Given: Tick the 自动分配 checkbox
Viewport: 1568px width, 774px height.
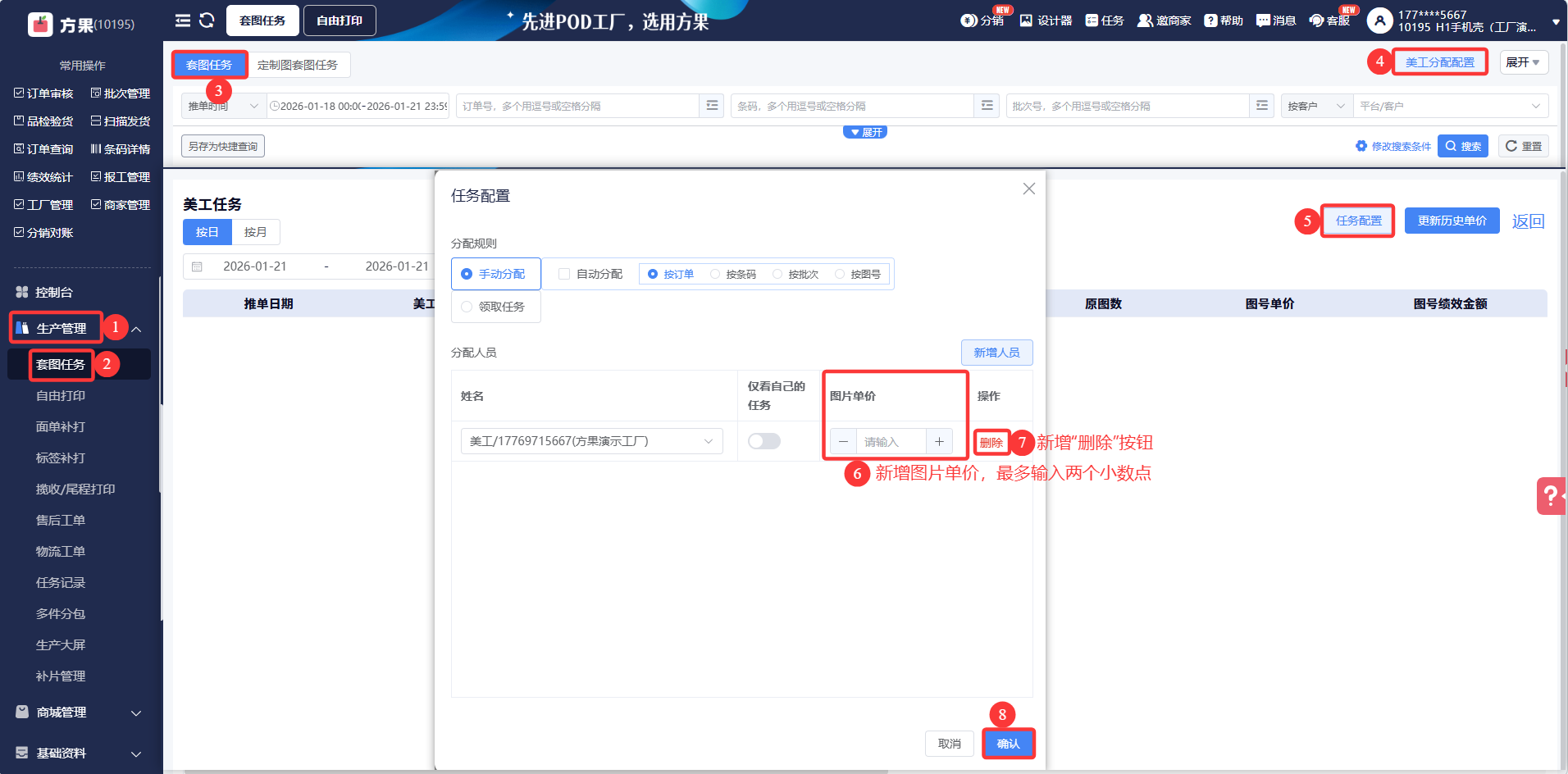Looking at the screenshot, I should coord(564,274).
